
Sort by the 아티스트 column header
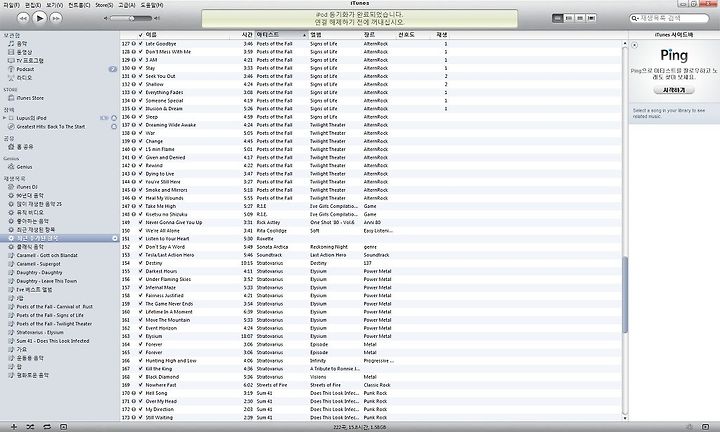(x=281, y=35)
